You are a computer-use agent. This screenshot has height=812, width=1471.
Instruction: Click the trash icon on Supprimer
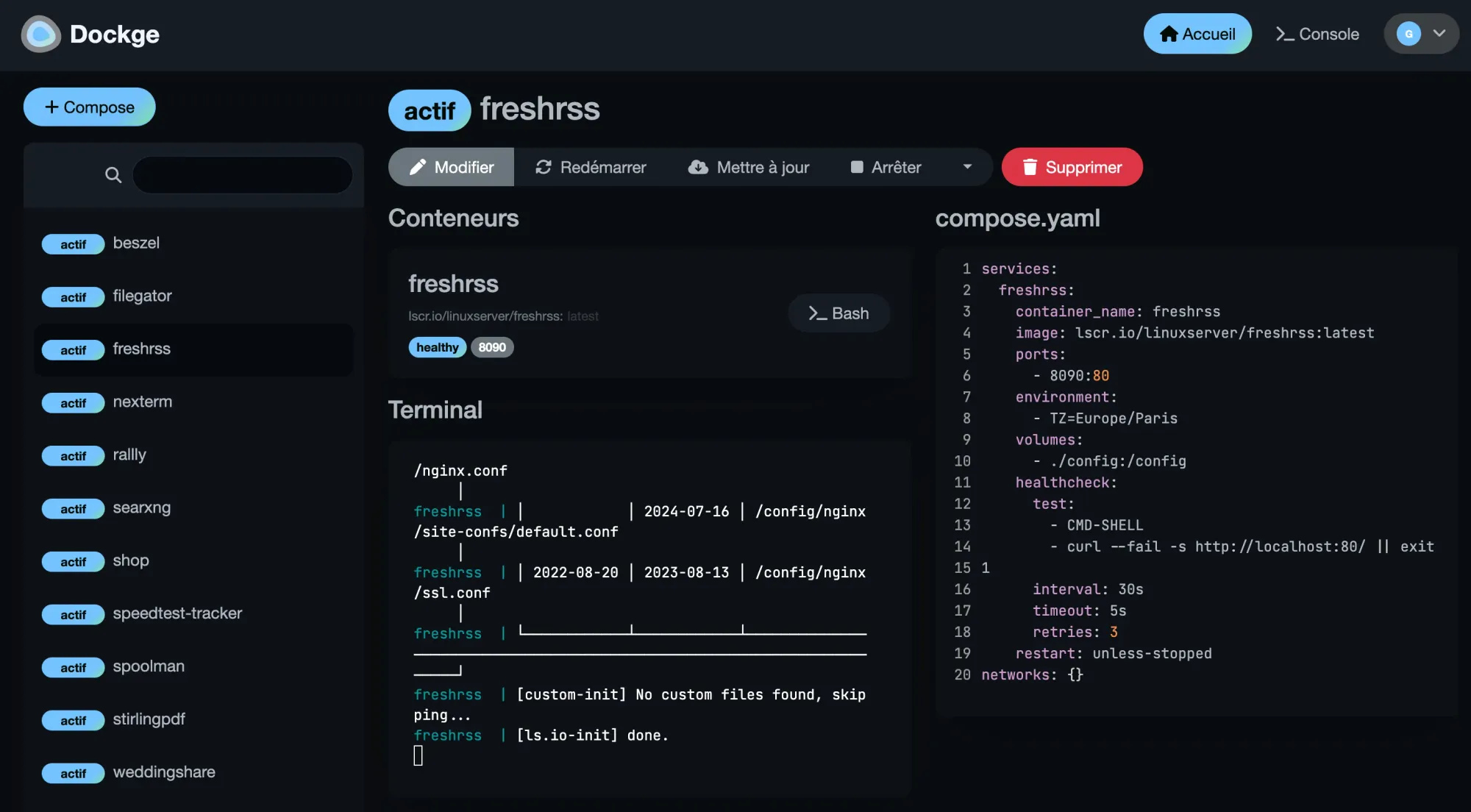1030,167
